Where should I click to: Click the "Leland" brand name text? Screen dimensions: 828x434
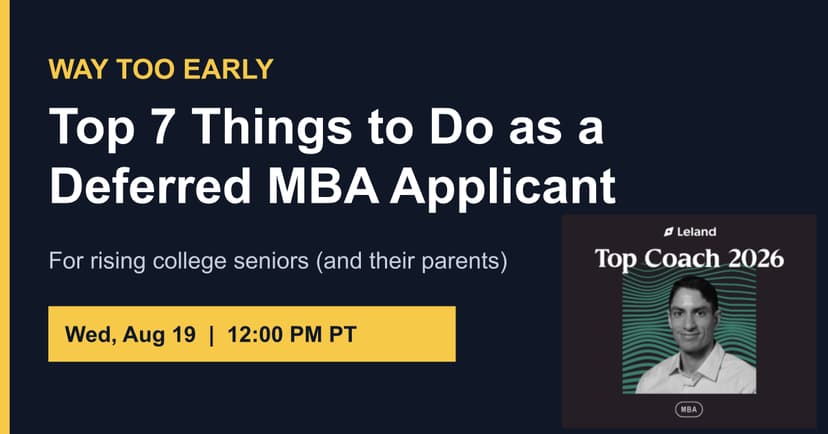tap(697, 232)
